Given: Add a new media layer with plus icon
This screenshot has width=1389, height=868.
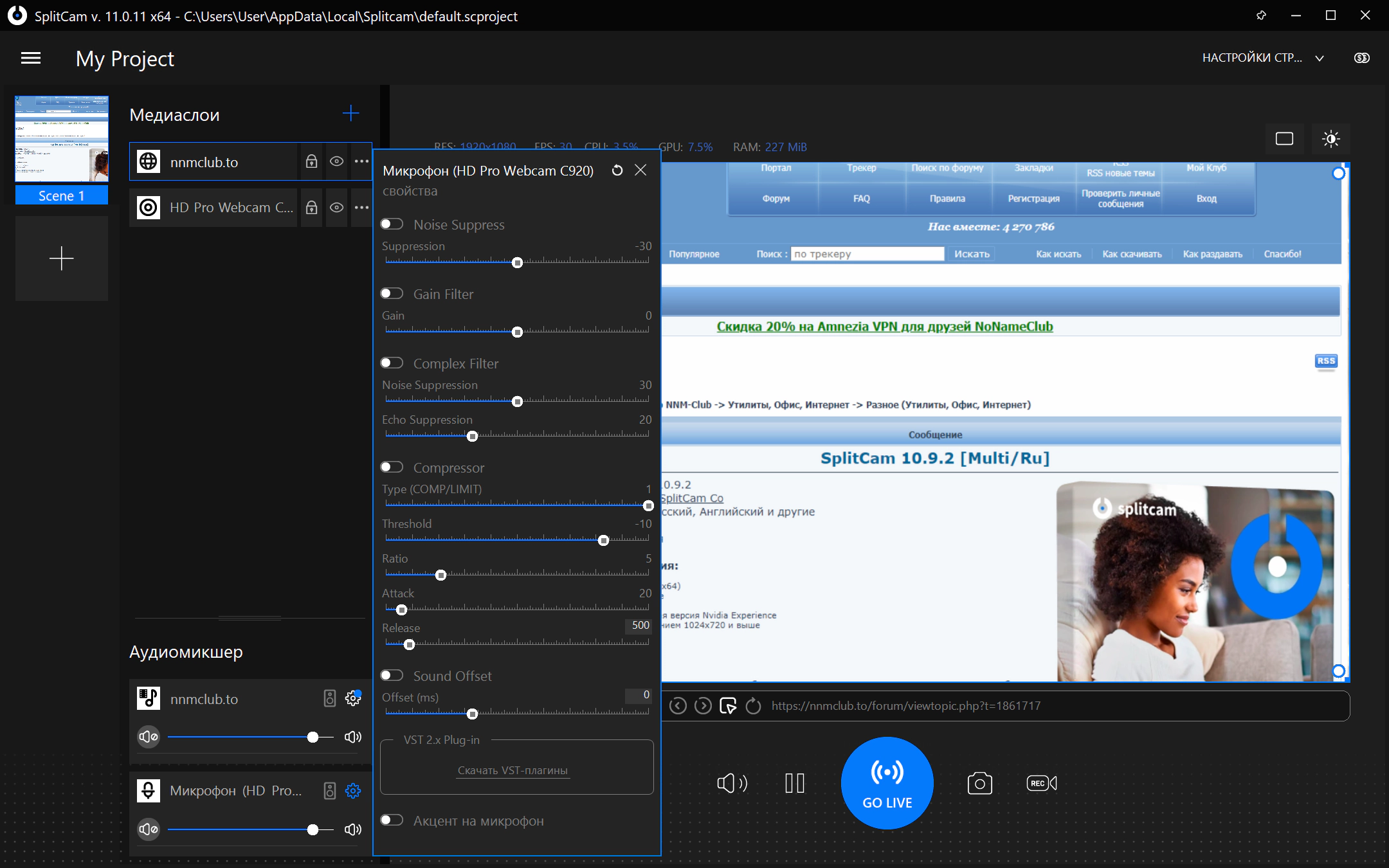Looking at the screenshot, I should [x=350, y=114].
